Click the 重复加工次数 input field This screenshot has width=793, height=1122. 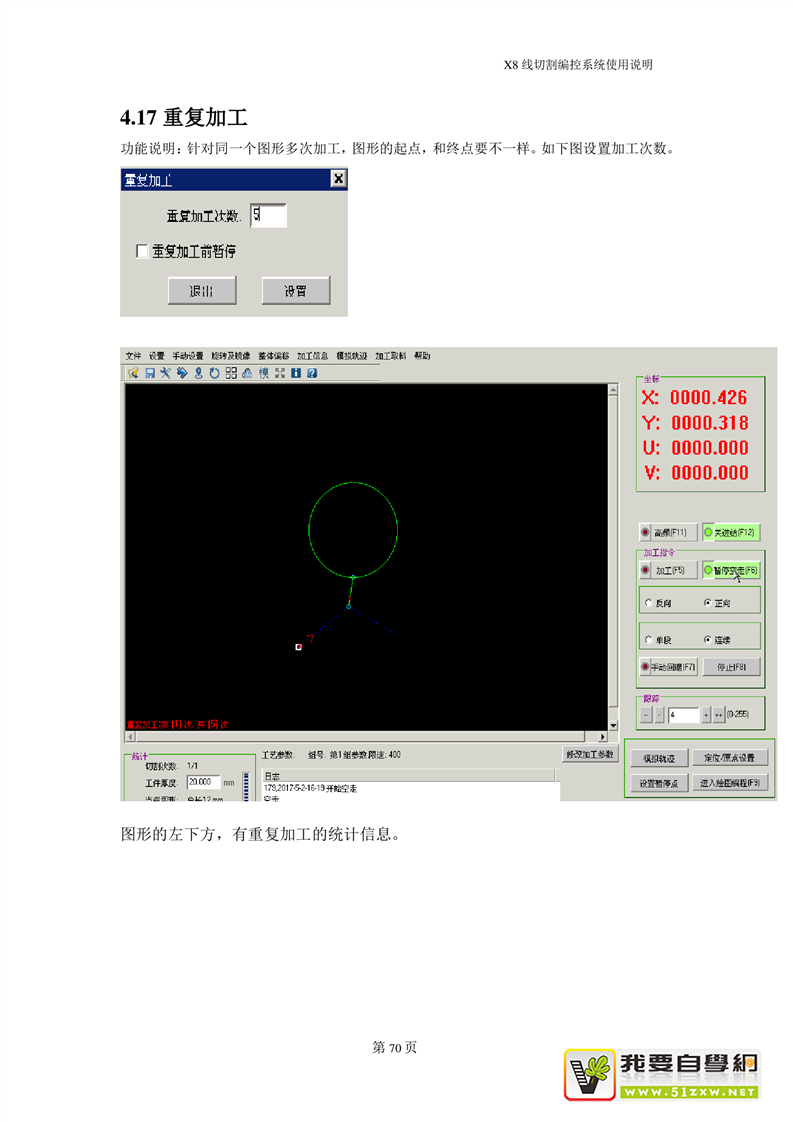pyautogui.click(x=268, y=215)
